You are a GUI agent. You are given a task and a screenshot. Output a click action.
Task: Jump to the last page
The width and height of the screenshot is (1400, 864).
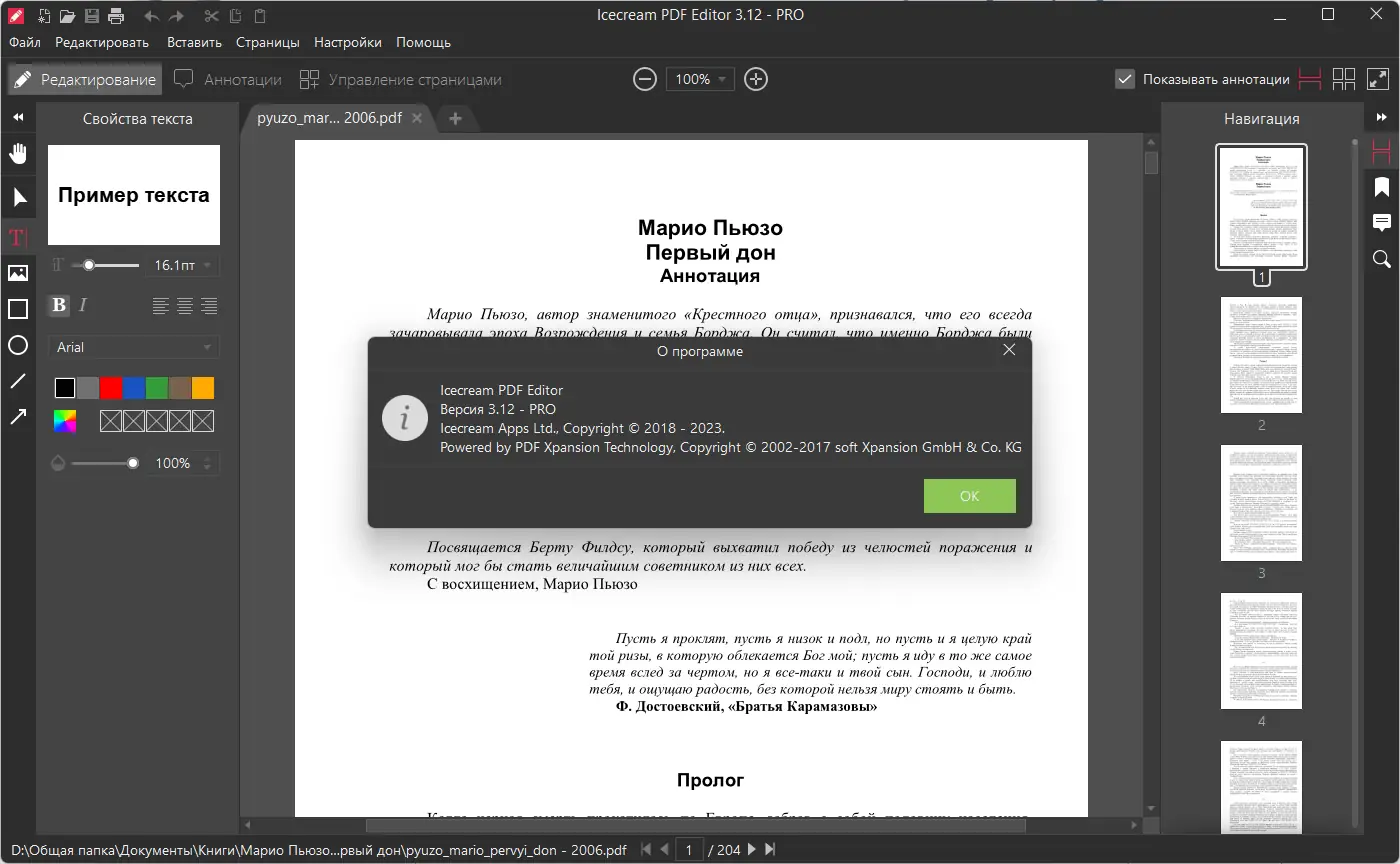click(x=770, y=849)
